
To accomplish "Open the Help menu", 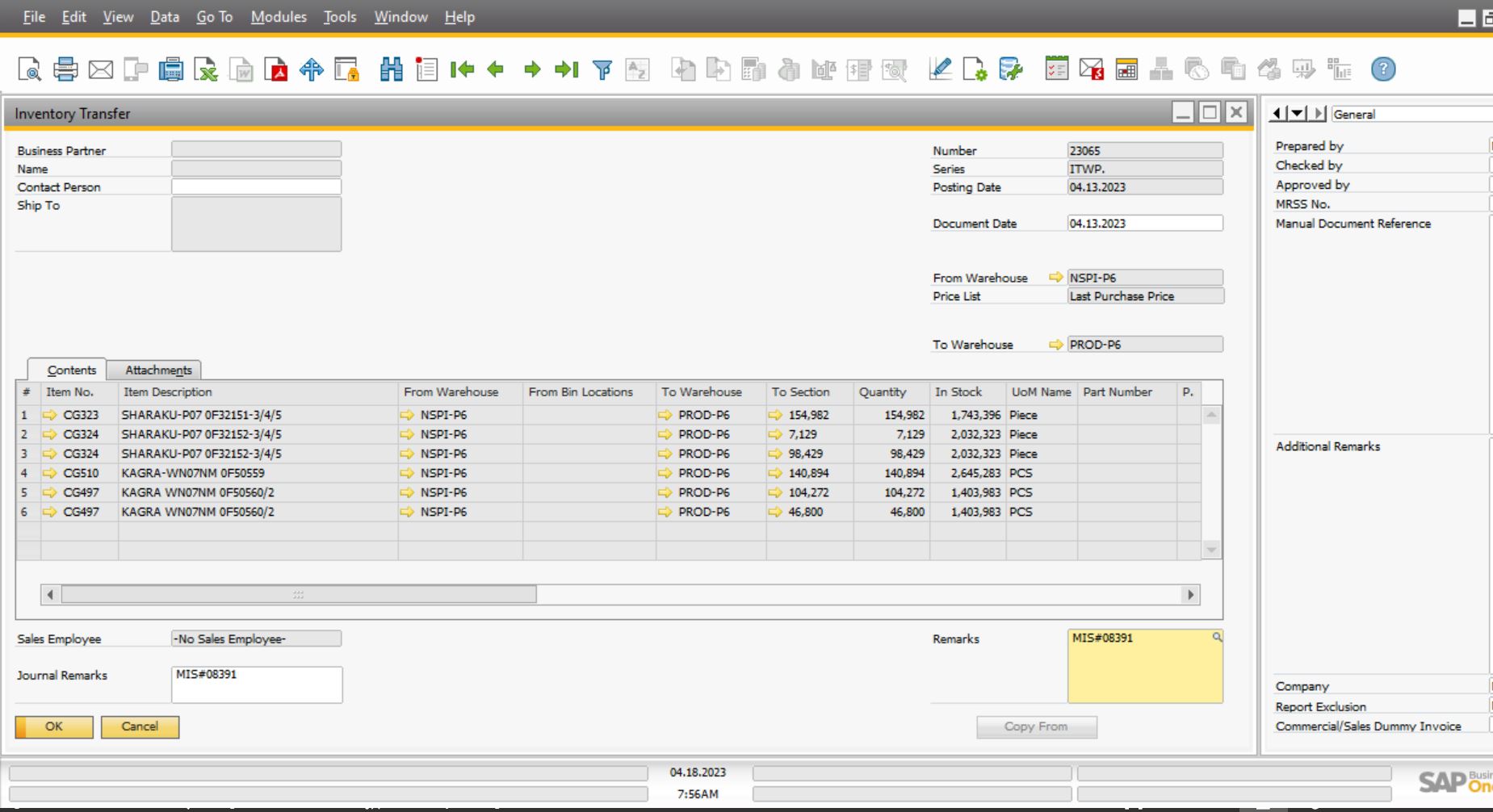I will click(x=459, y=17).
